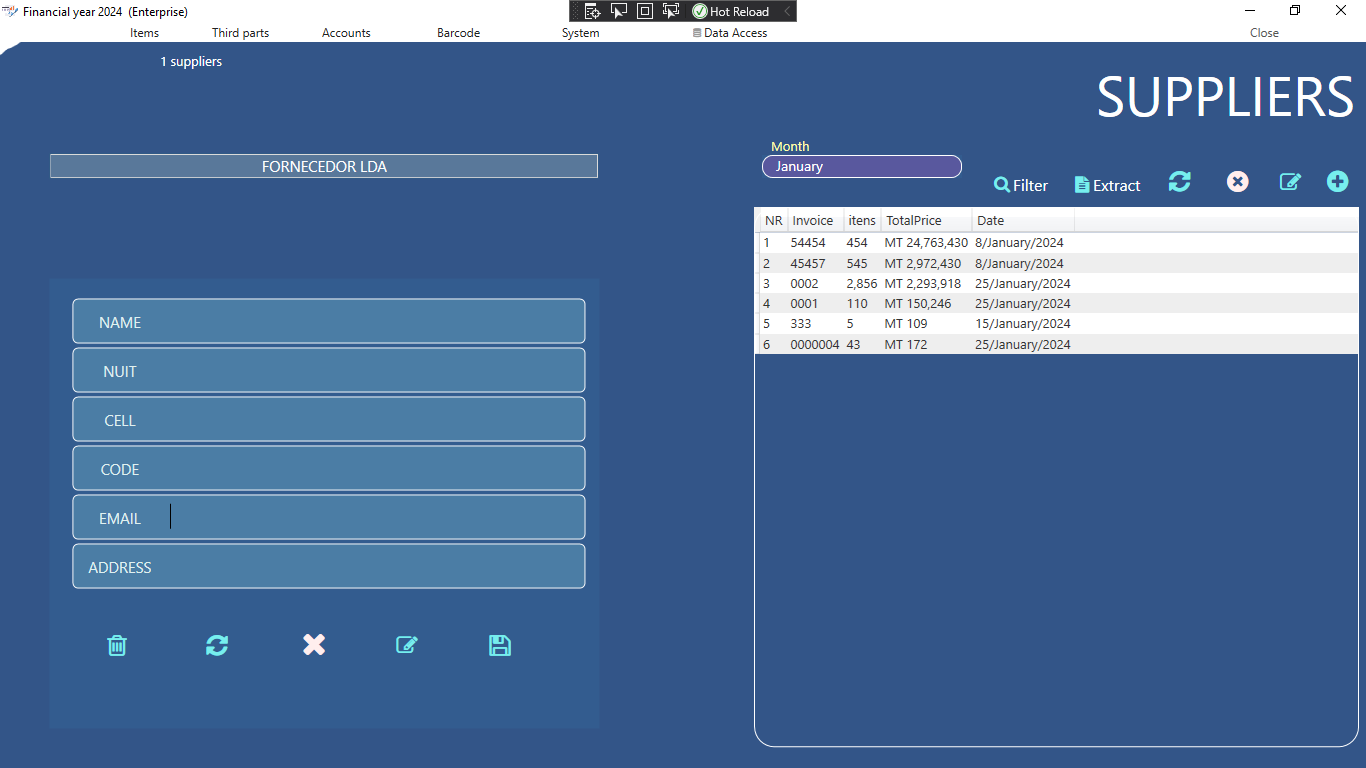Click the circled X icon above invoice table
The image size is (1366, 768).
[1238, 182]
